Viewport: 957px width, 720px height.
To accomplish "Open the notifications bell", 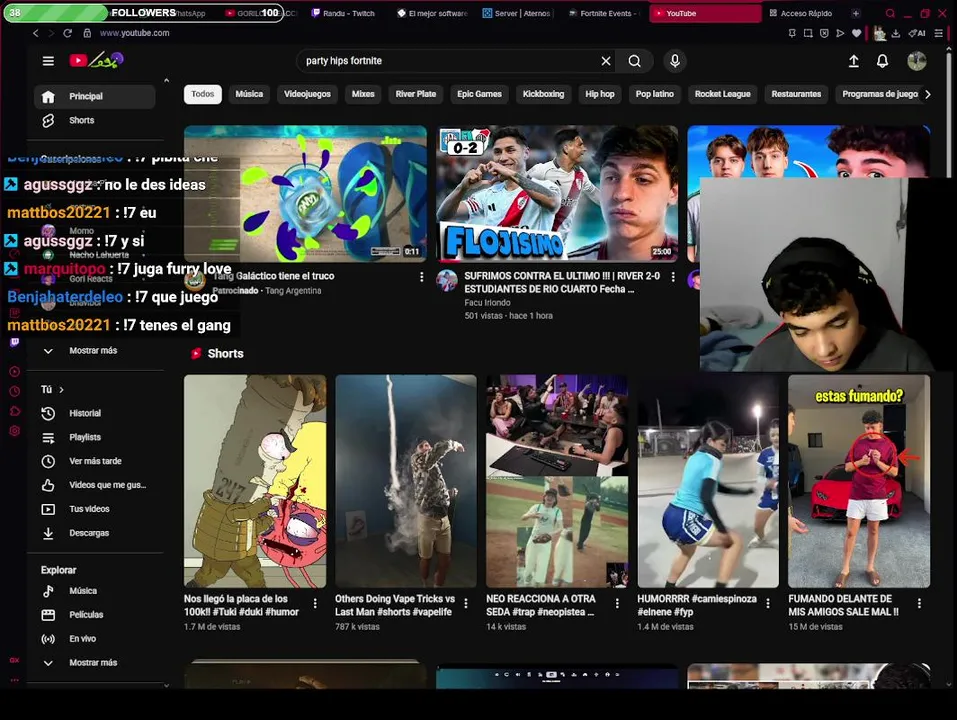I will 883,61.
